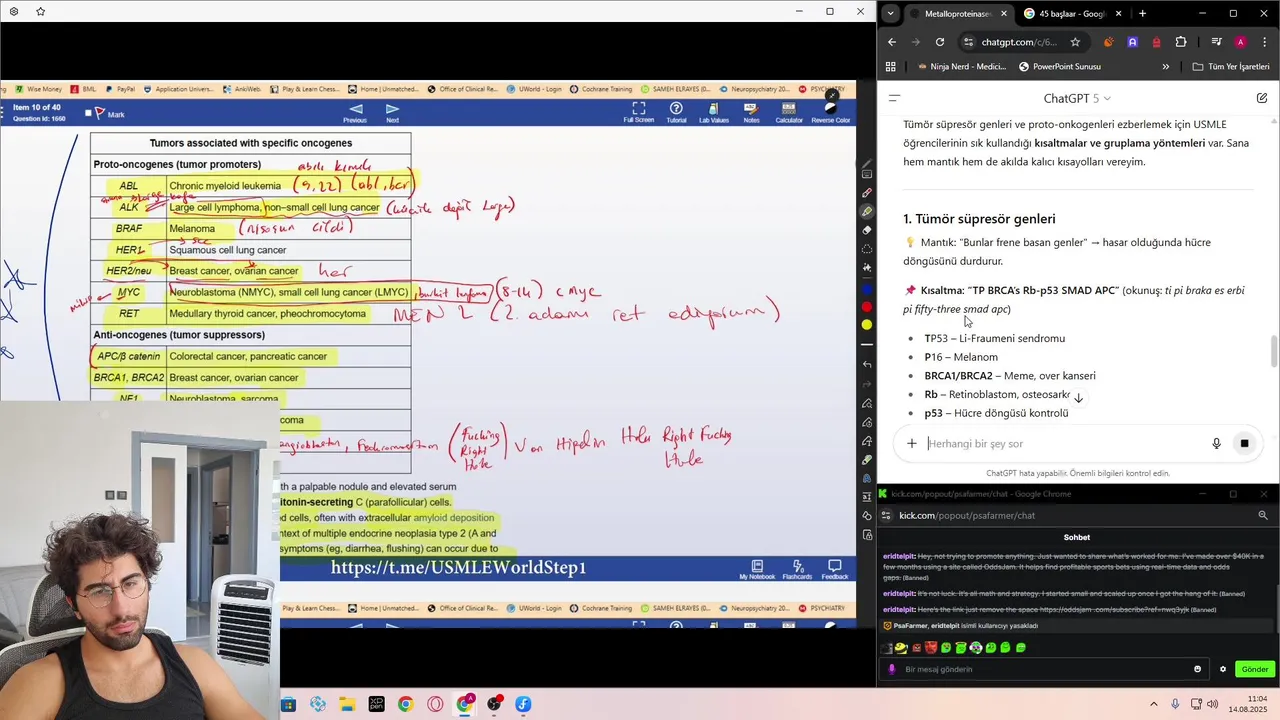Open Chrome tab search dropdown

890,13
